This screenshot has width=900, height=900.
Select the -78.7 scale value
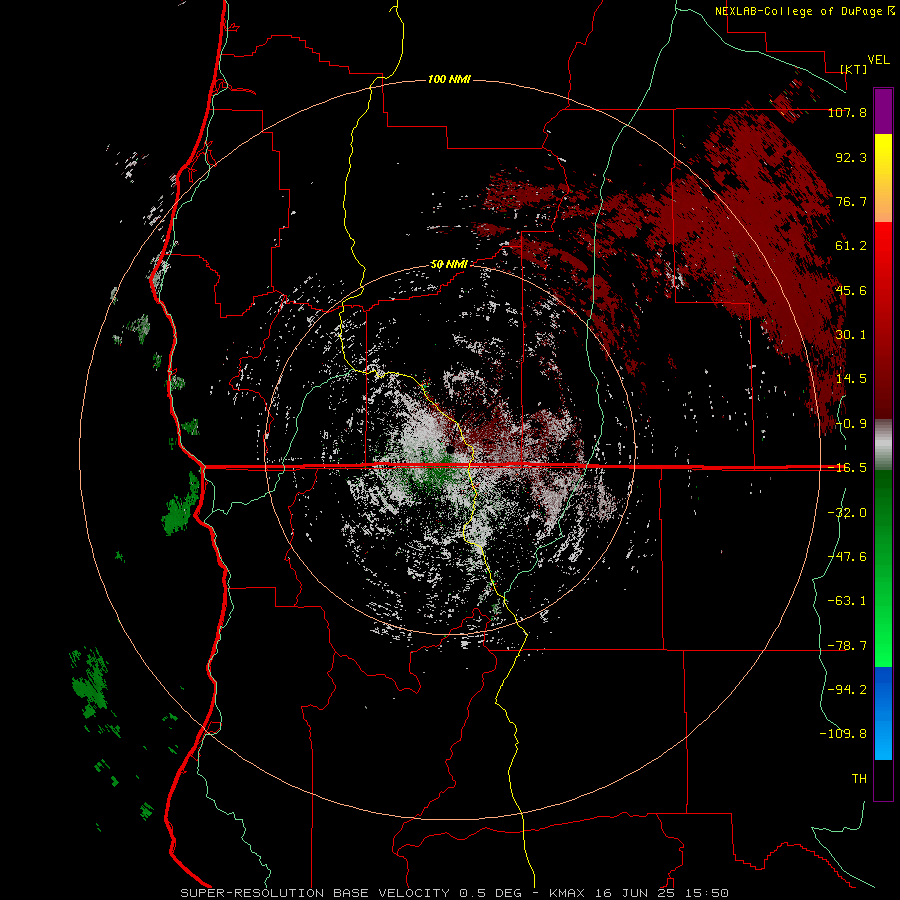847,646
